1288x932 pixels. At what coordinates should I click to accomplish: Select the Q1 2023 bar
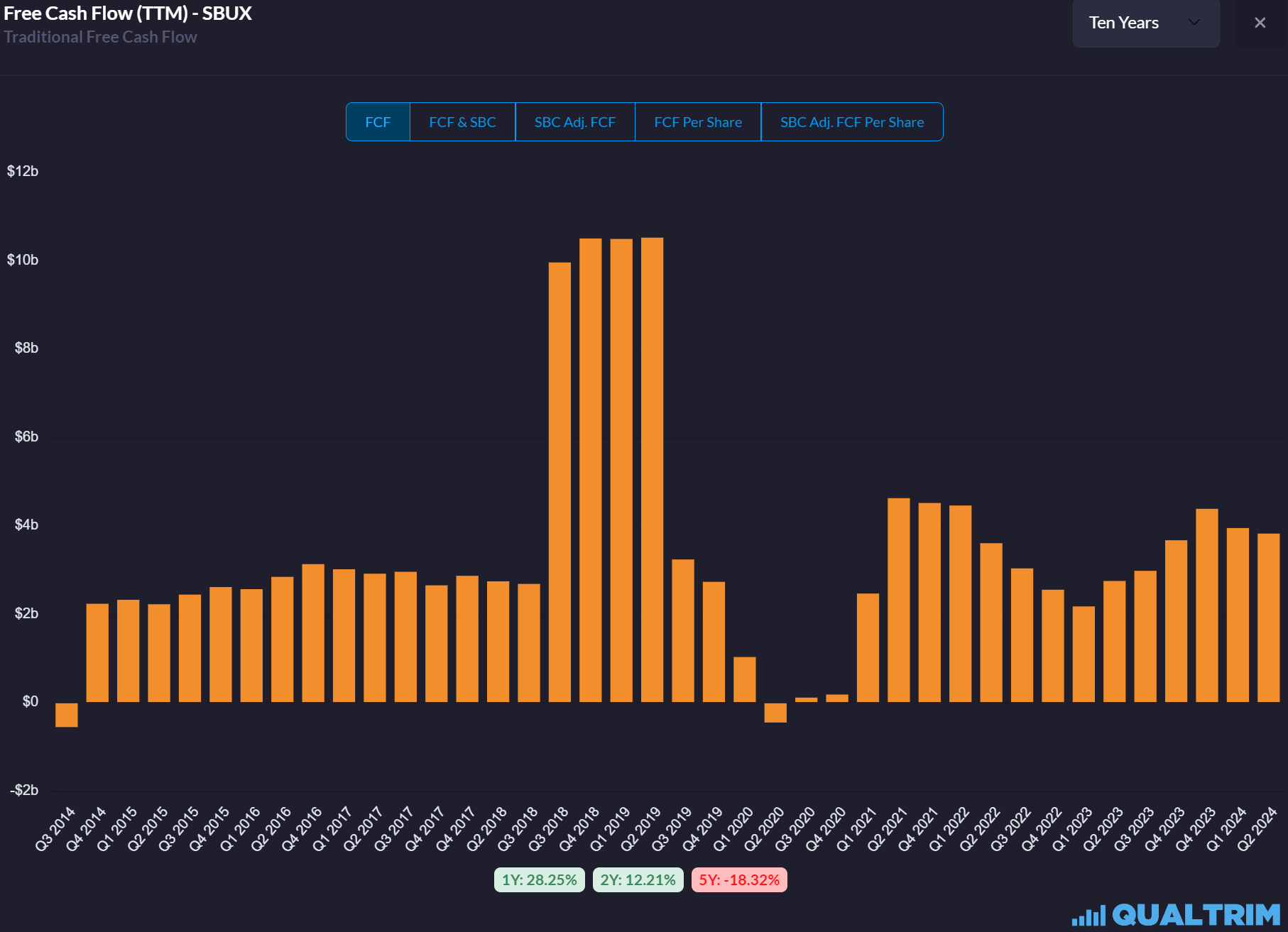(1084, 654)
